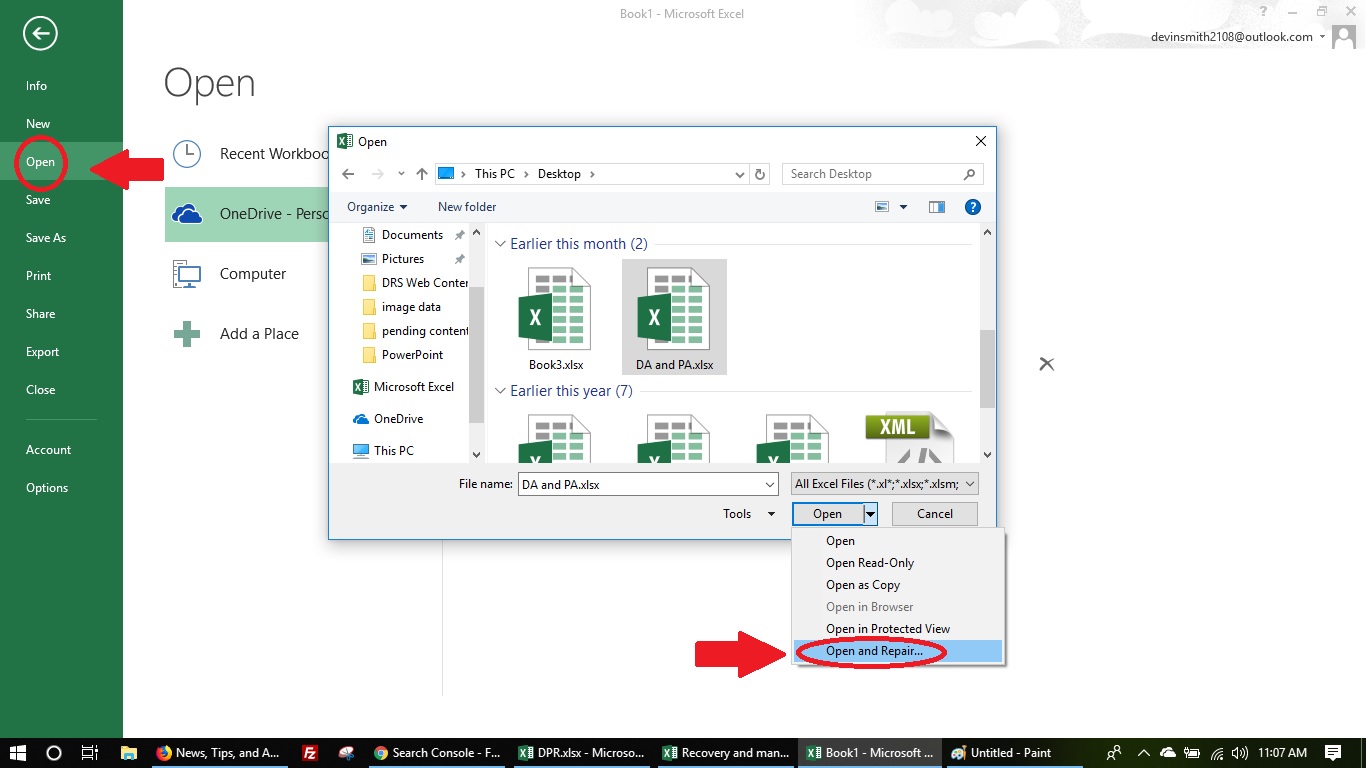Viewport: 1366px width, 768px height.
Task: Click the Open button dropdown arrow
Action: click(870, 514)
